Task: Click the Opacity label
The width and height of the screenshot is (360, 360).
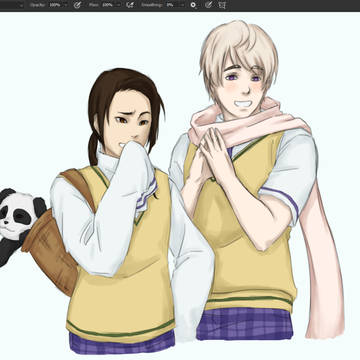Action: point(38,5)
